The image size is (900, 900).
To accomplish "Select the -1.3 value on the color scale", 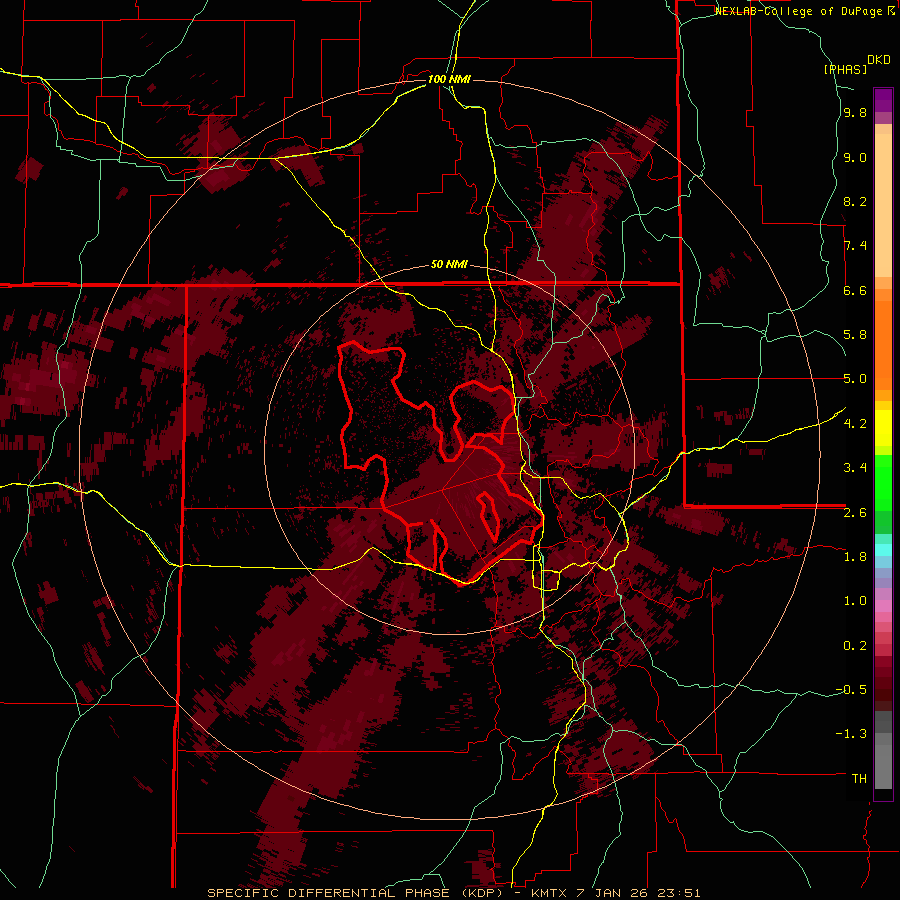I will (851, 734).
